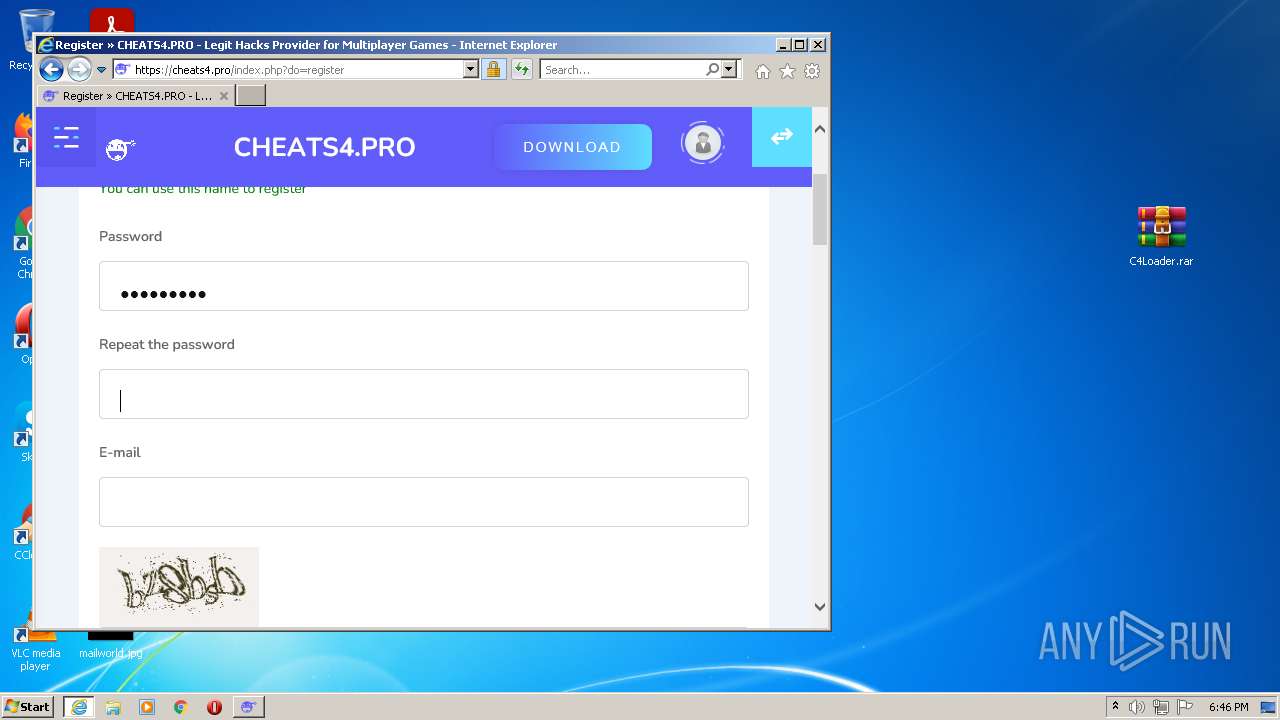Image resolution: width=1280 pixels, height=720 pixels.
Task: Open Favorites star icon
Action: click(788, 71)
